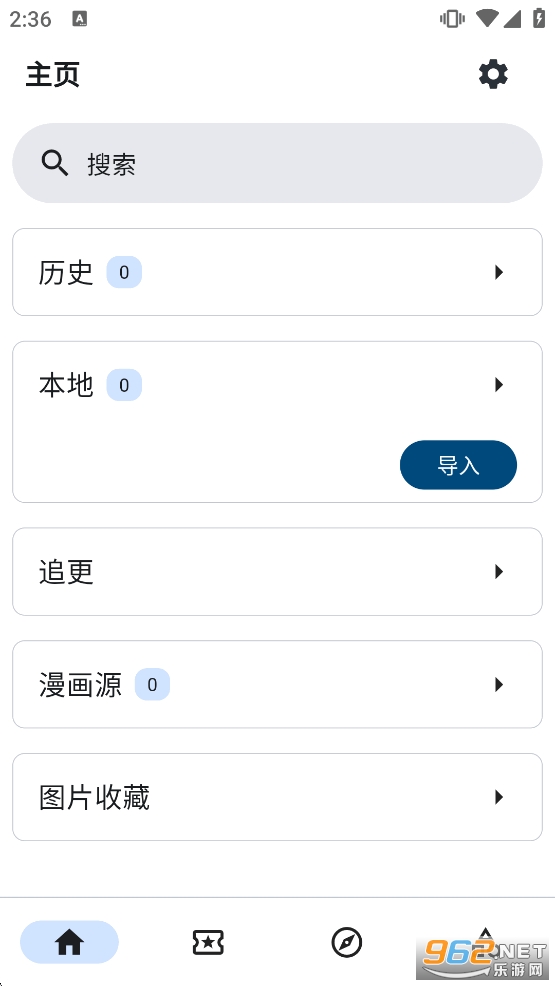Open the 追更 updates entry
555x986 pixels.
[277, 572]
